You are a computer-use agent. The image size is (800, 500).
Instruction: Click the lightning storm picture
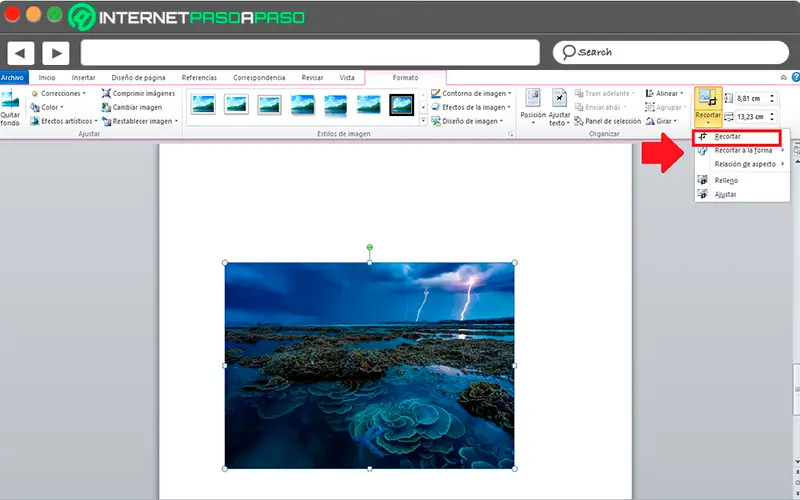[369, 366]
